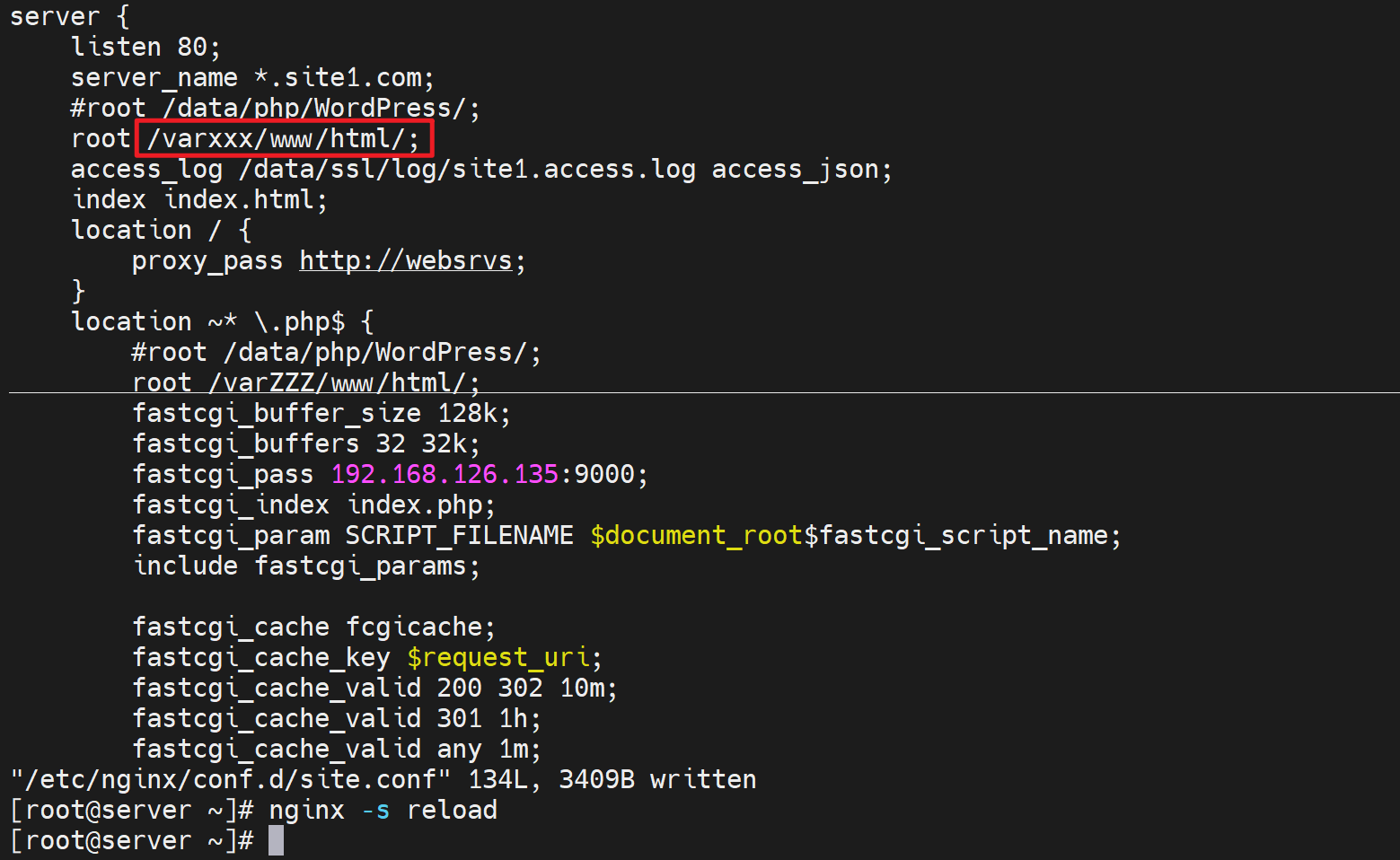Click the yellow $document_root variable
The height and width of the screenshot is (860, 1400).
tap(696, 536)
